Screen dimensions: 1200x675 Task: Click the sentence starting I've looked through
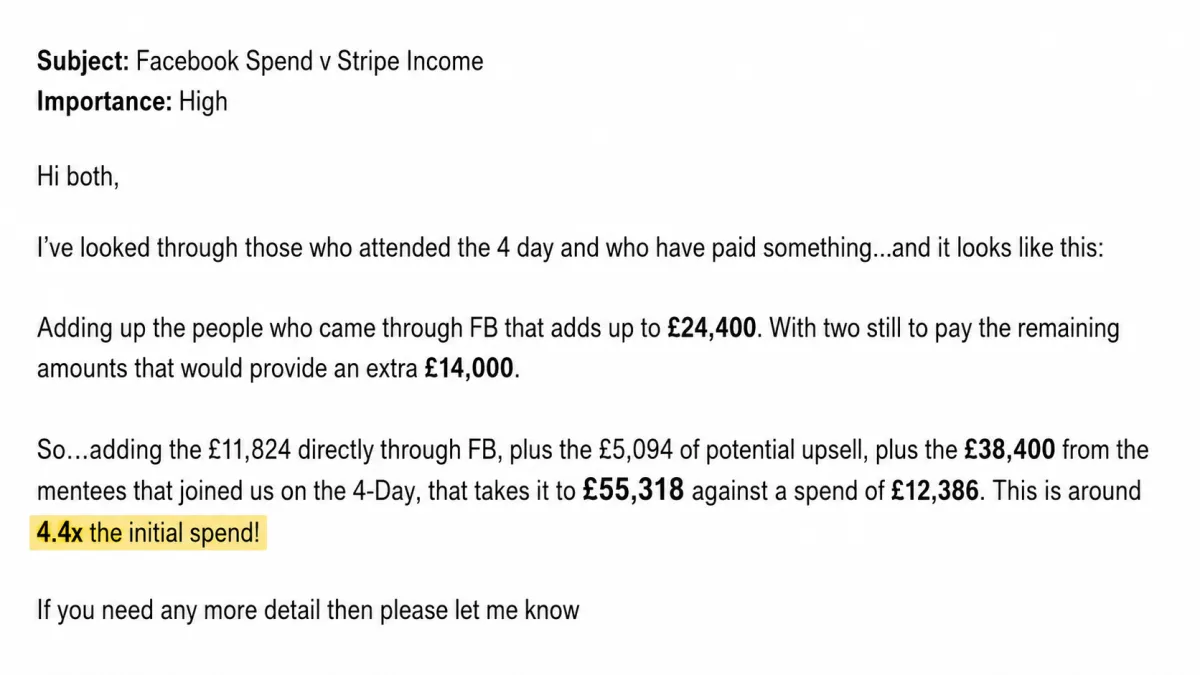(570, 248)
